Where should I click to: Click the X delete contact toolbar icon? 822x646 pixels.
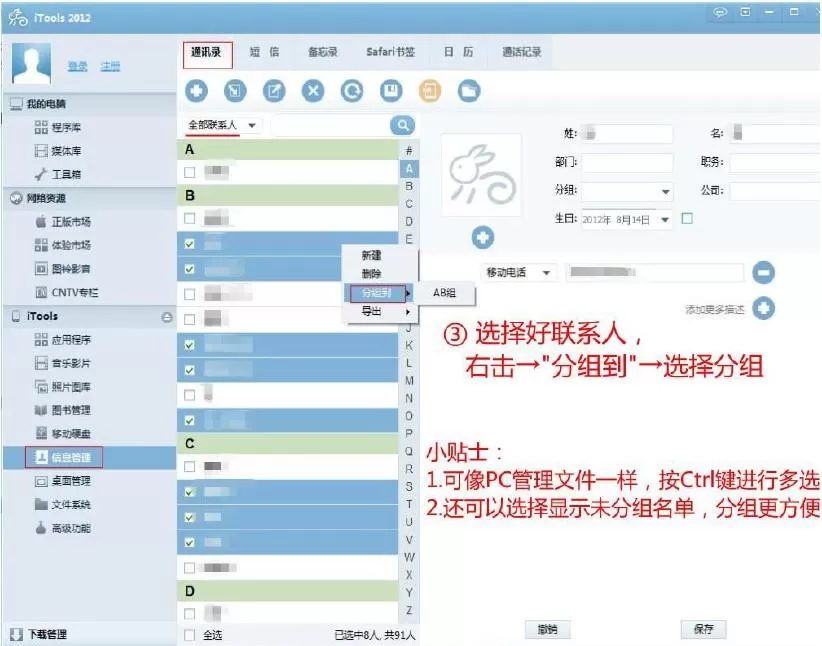tap(313, 91)
